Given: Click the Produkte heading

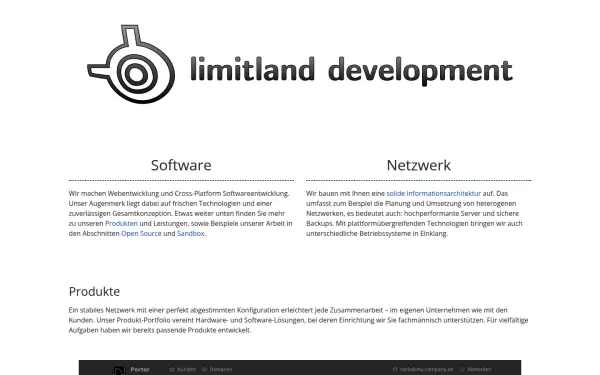Looking at the screenshot, I should 94,292.
